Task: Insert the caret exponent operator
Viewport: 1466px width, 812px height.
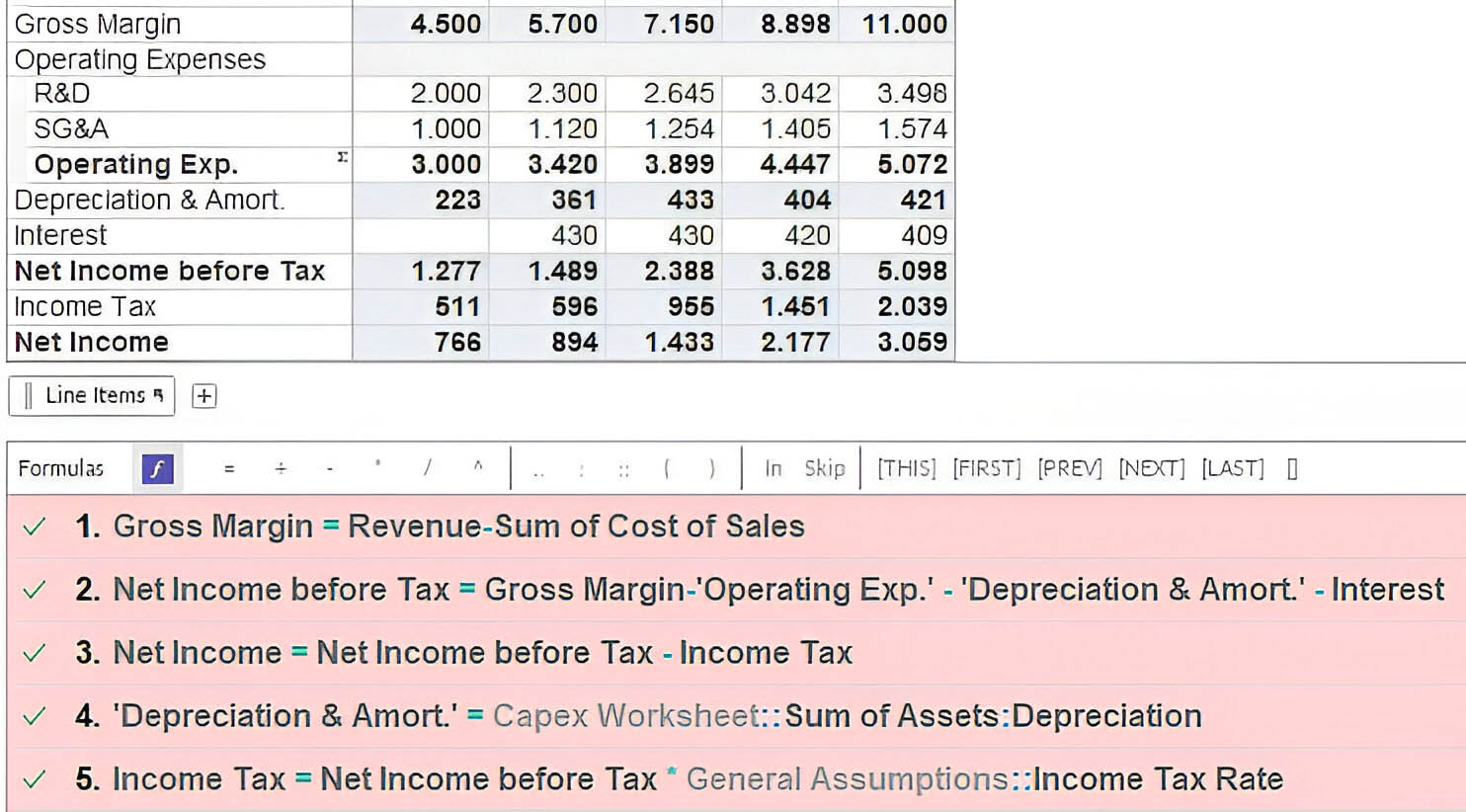Action: coord(478,466)
